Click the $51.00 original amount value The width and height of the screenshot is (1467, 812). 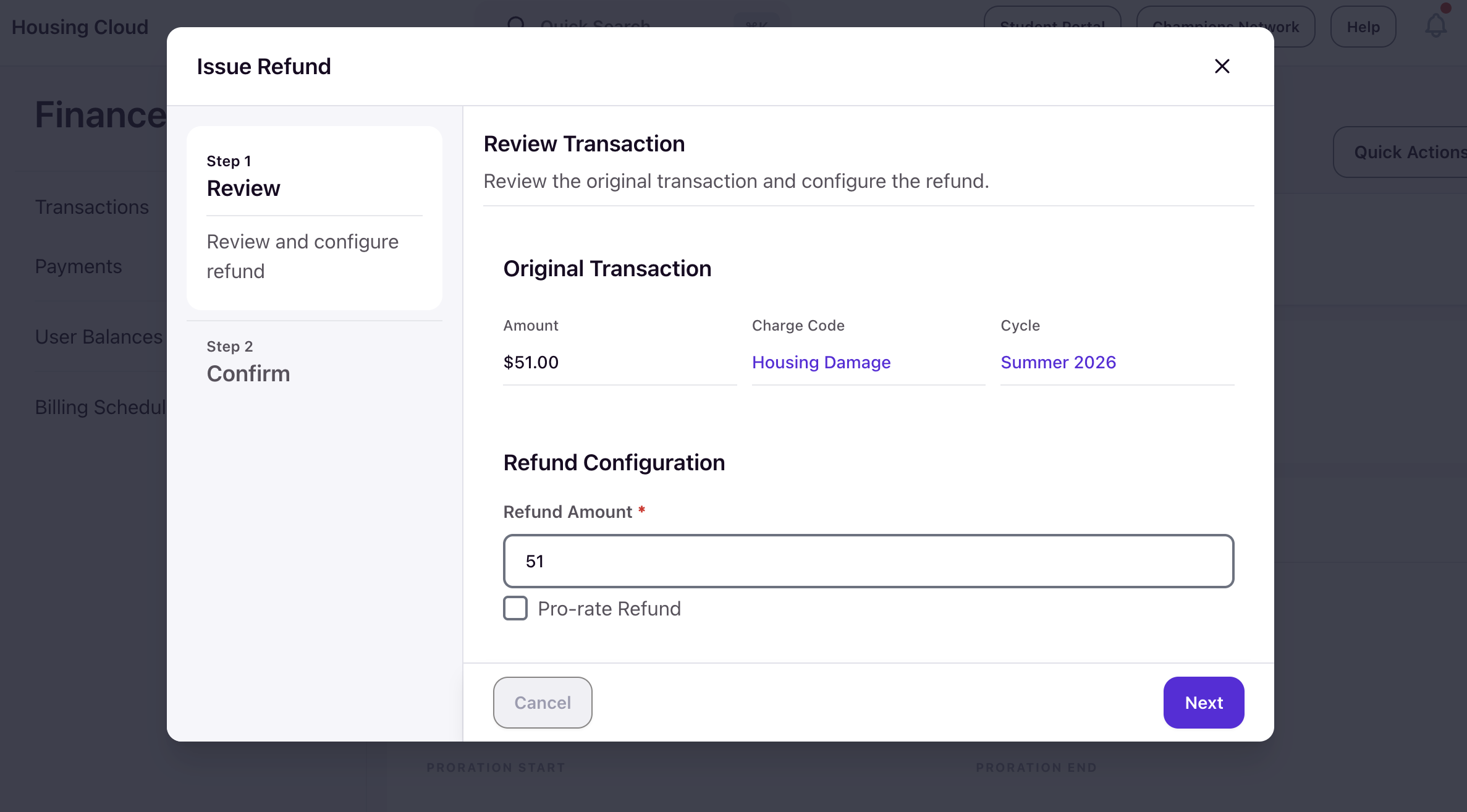(x=531, y=362)
